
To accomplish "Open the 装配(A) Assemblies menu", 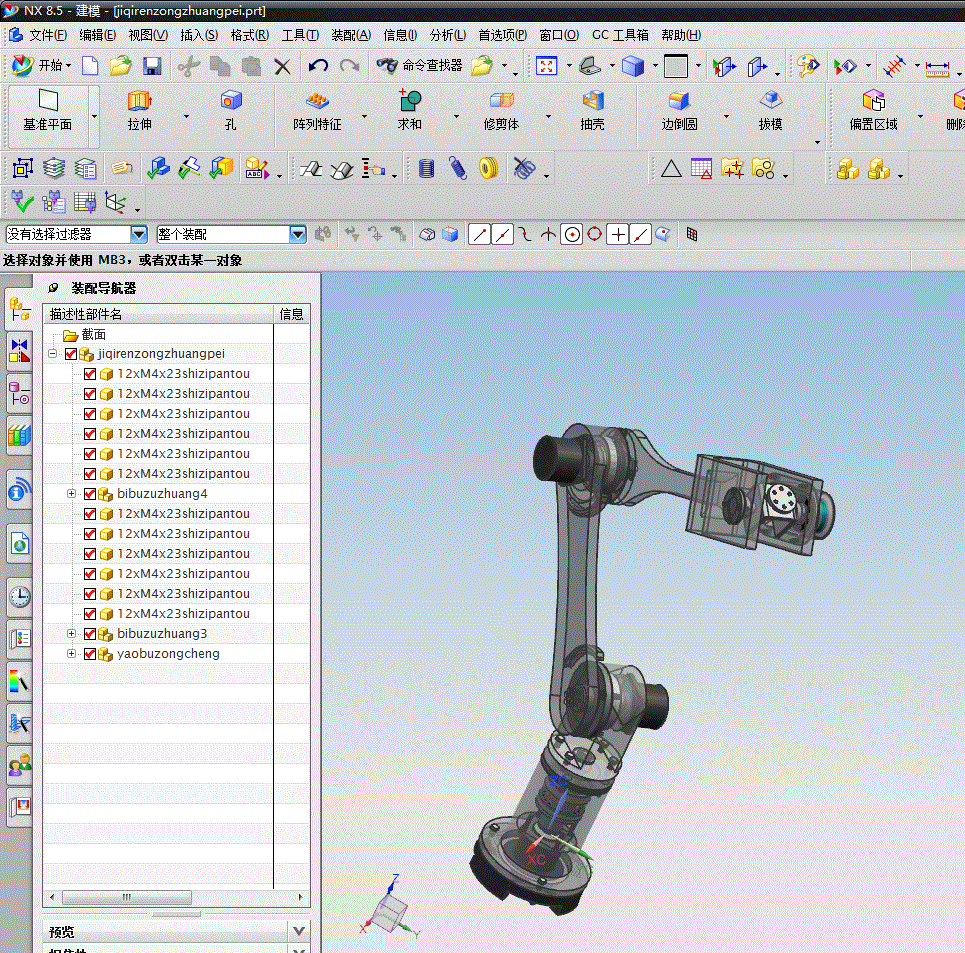I will [351, 36].
